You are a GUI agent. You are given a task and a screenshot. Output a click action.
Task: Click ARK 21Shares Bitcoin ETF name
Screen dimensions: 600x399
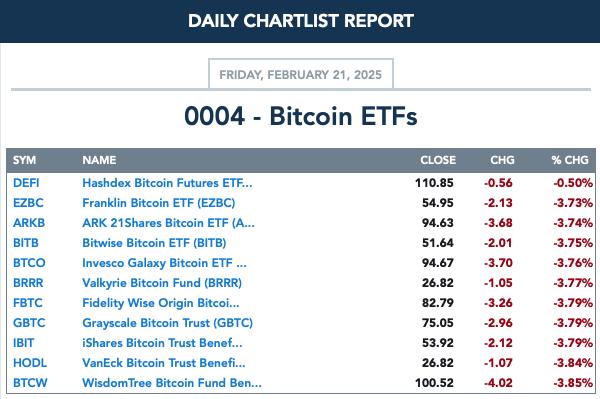tap(168, 223)
